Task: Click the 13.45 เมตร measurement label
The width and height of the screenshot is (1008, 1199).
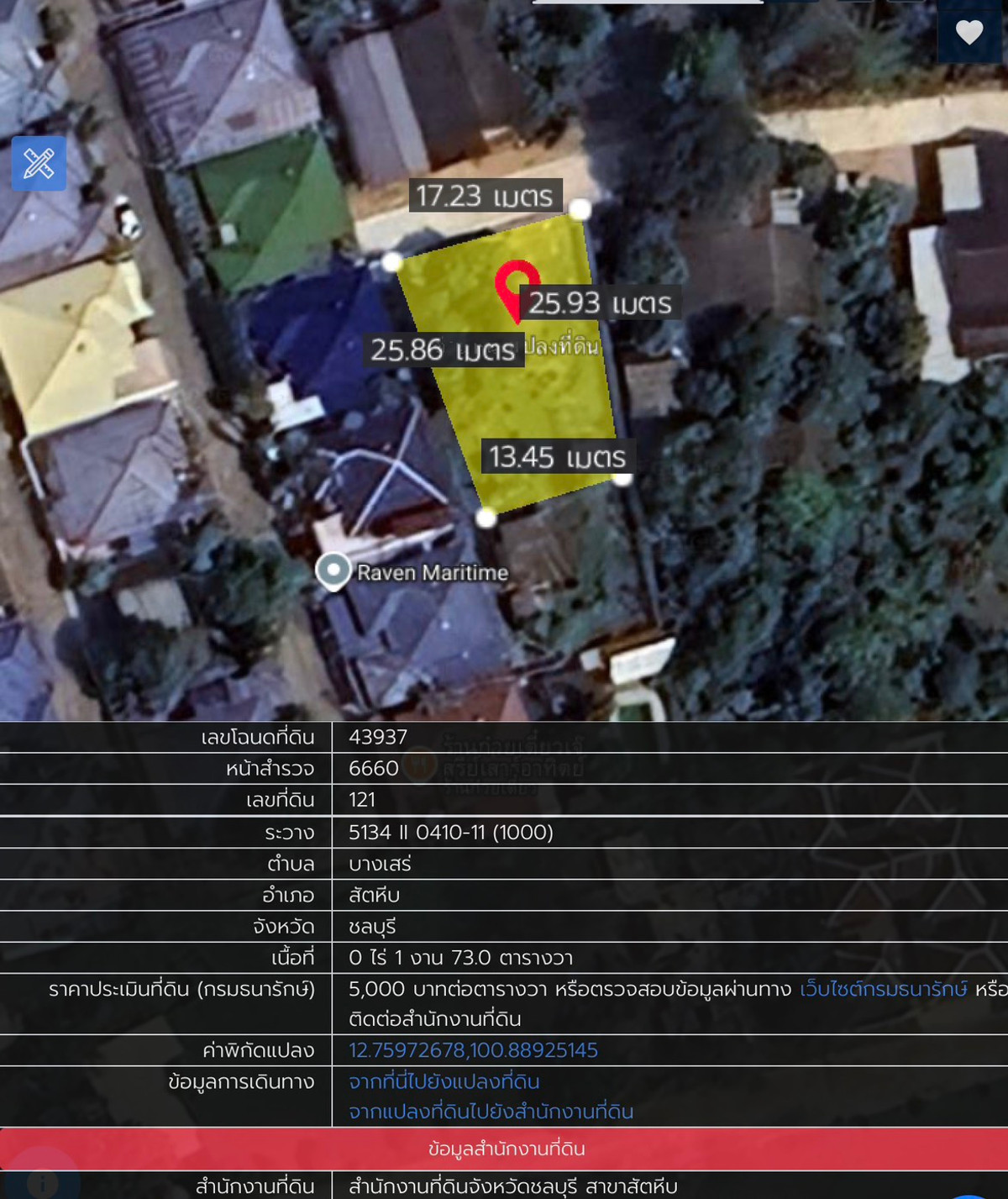Action: pyautogui.click(x=557, y=457)
